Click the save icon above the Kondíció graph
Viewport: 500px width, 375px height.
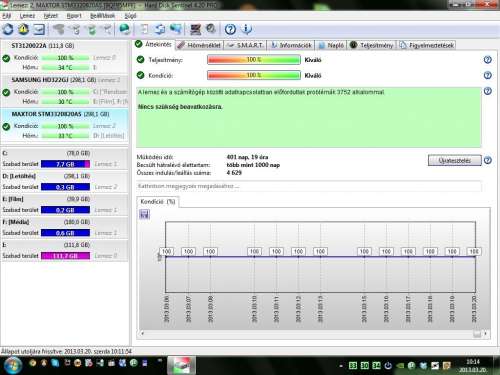(x=144, y=214)
